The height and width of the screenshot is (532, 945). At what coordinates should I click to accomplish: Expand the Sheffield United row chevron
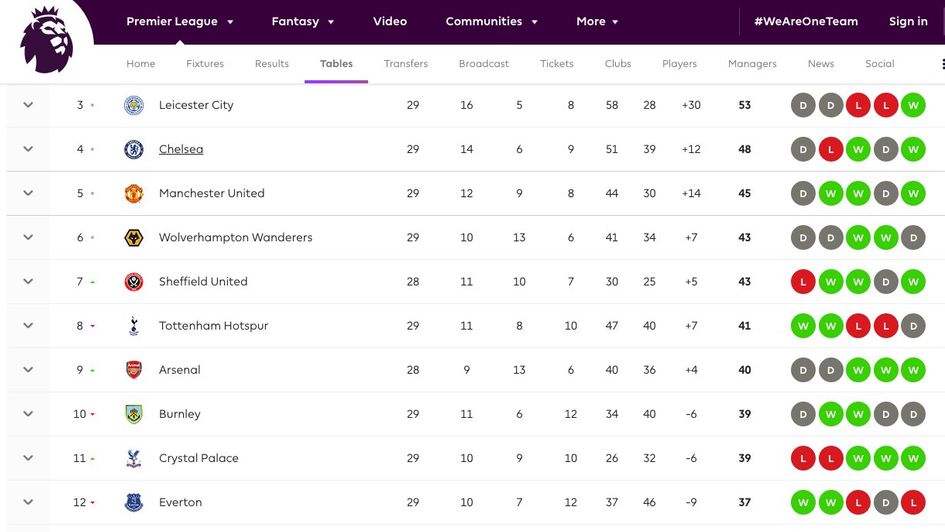pos(28,281)
